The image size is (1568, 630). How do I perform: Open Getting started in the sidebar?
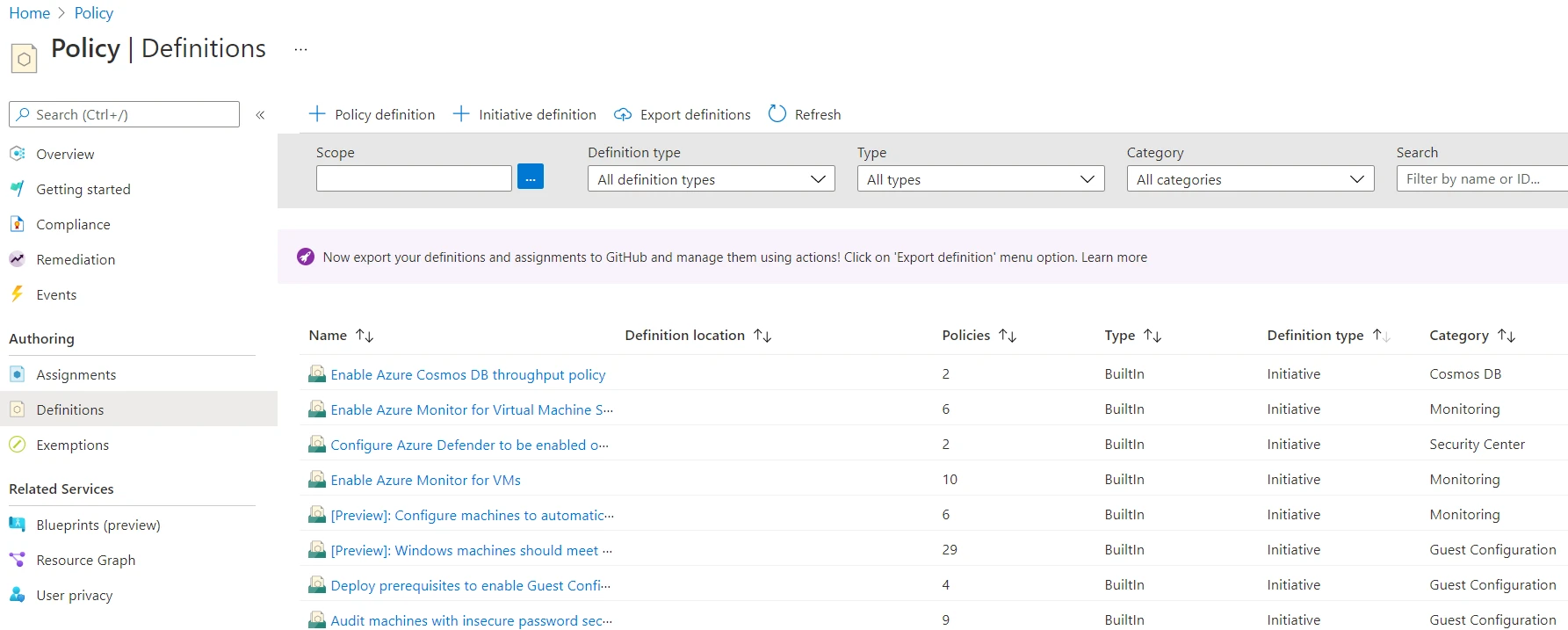pyautogui.click(x=83, y=189)
